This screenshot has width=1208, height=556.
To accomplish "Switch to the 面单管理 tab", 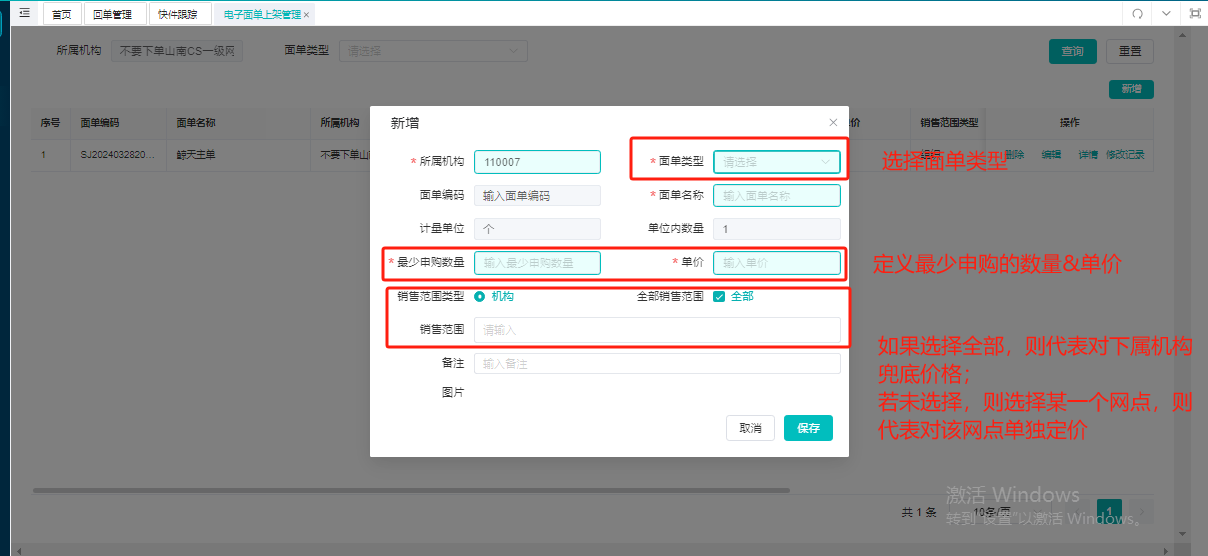I will (x=112, y=14).
